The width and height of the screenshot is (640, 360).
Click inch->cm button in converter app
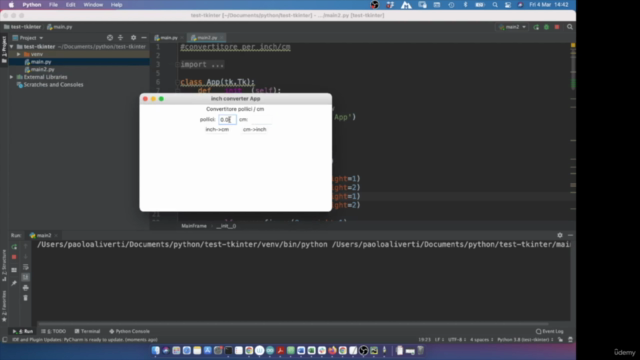[217, 129]
